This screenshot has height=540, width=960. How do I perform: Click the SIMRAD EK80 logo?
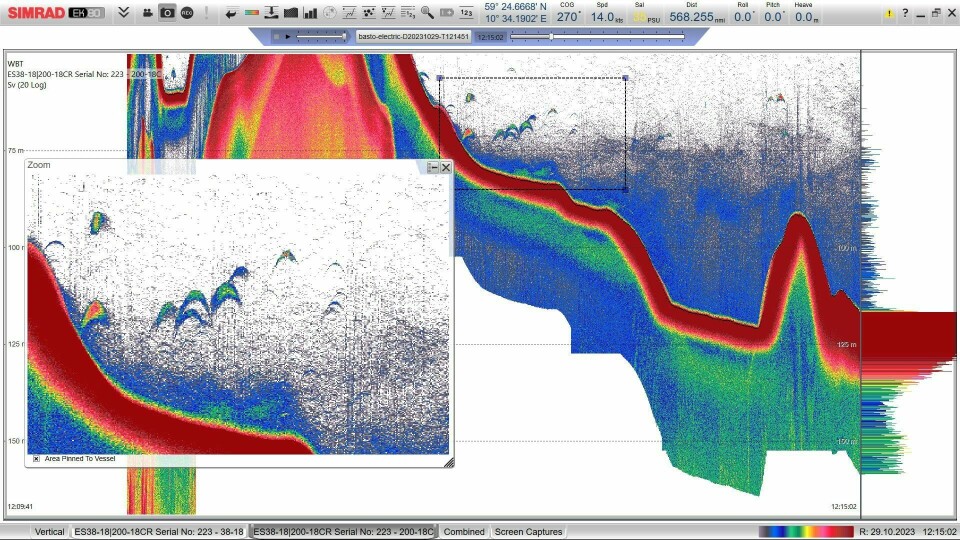56,13
